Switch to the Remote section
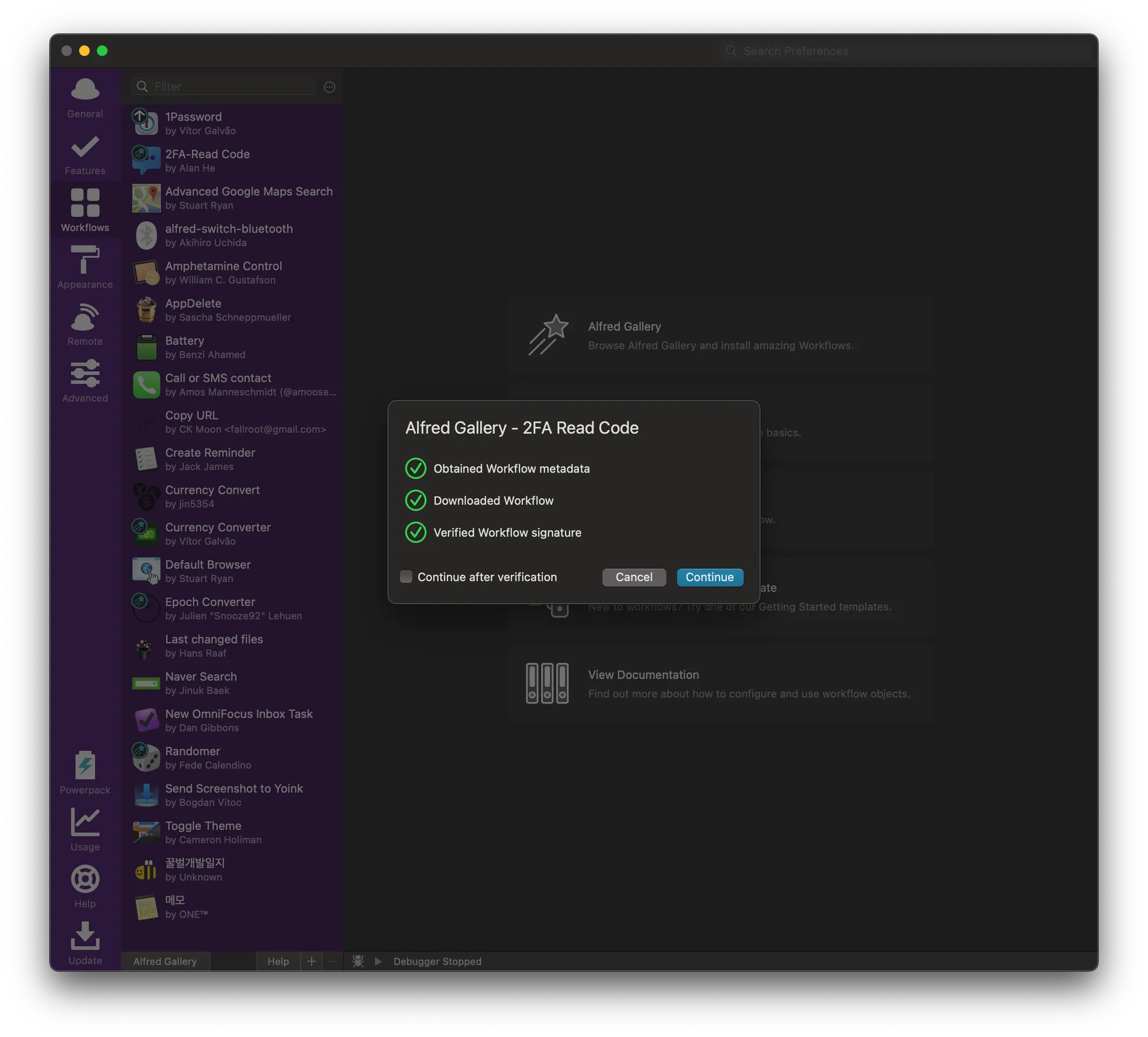The height and width of the screenshot is (1037, 1148). [x=84, y=322]
